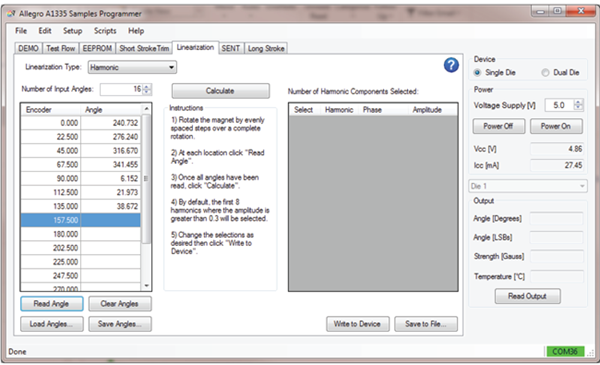The width and height of the screenshot is (600, 365).
Task: Open the blue help question mark icon
Action: (451, 65)
